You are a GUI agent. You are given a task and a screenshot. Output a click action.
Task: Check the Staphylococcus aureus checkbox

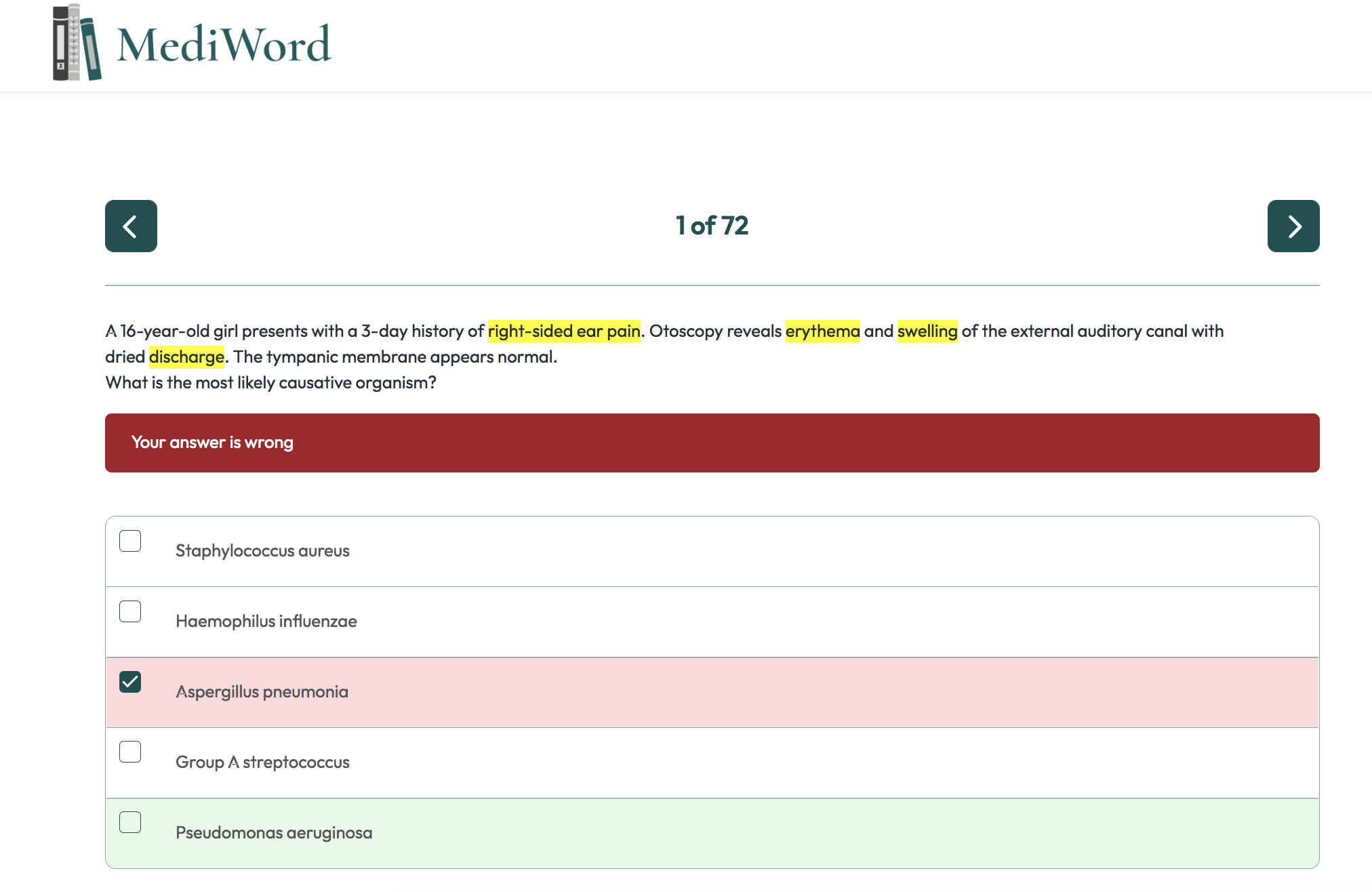[x=130, y=541]
